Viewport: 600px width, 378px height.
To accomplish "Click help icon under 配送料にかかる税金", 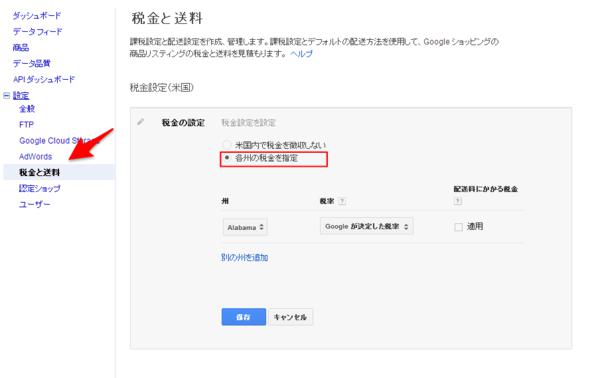I will (x=457, y=200).
